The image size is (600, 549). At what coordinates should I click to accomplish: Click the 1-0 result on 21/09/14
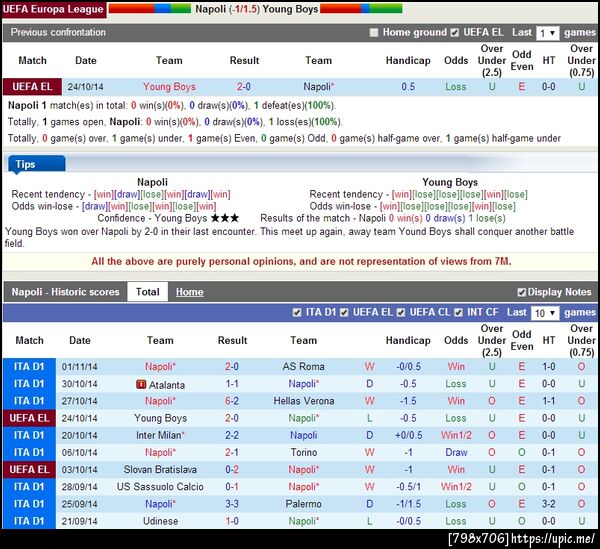[x=232, y=521]
